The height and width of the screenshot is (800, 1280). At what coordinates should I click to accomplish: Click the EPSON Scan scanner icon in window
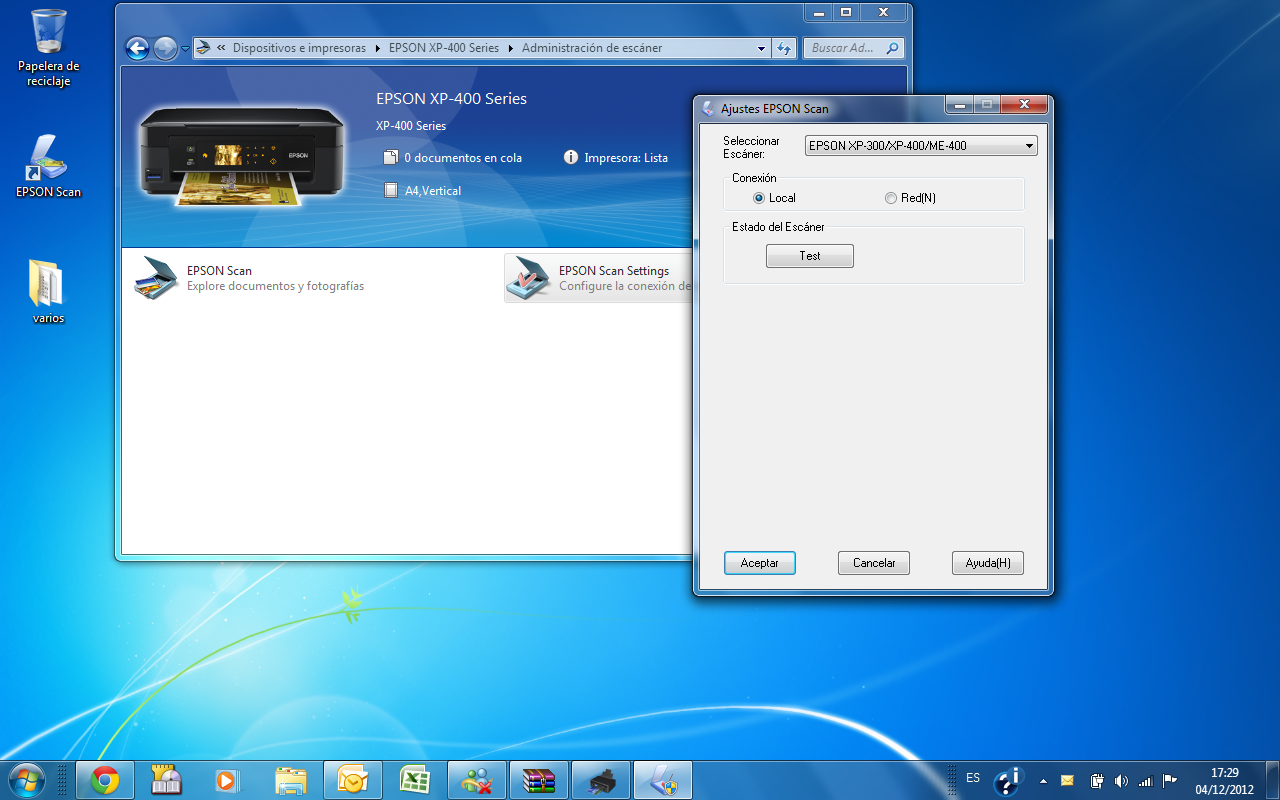(156, 278)
